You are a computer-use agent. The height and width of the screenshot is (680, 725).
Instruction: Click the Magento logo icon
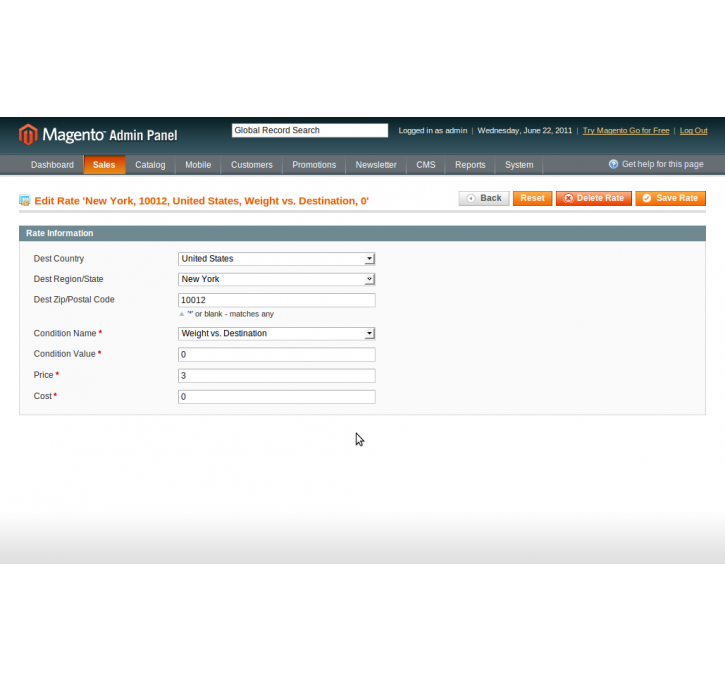tap(28, 134)
